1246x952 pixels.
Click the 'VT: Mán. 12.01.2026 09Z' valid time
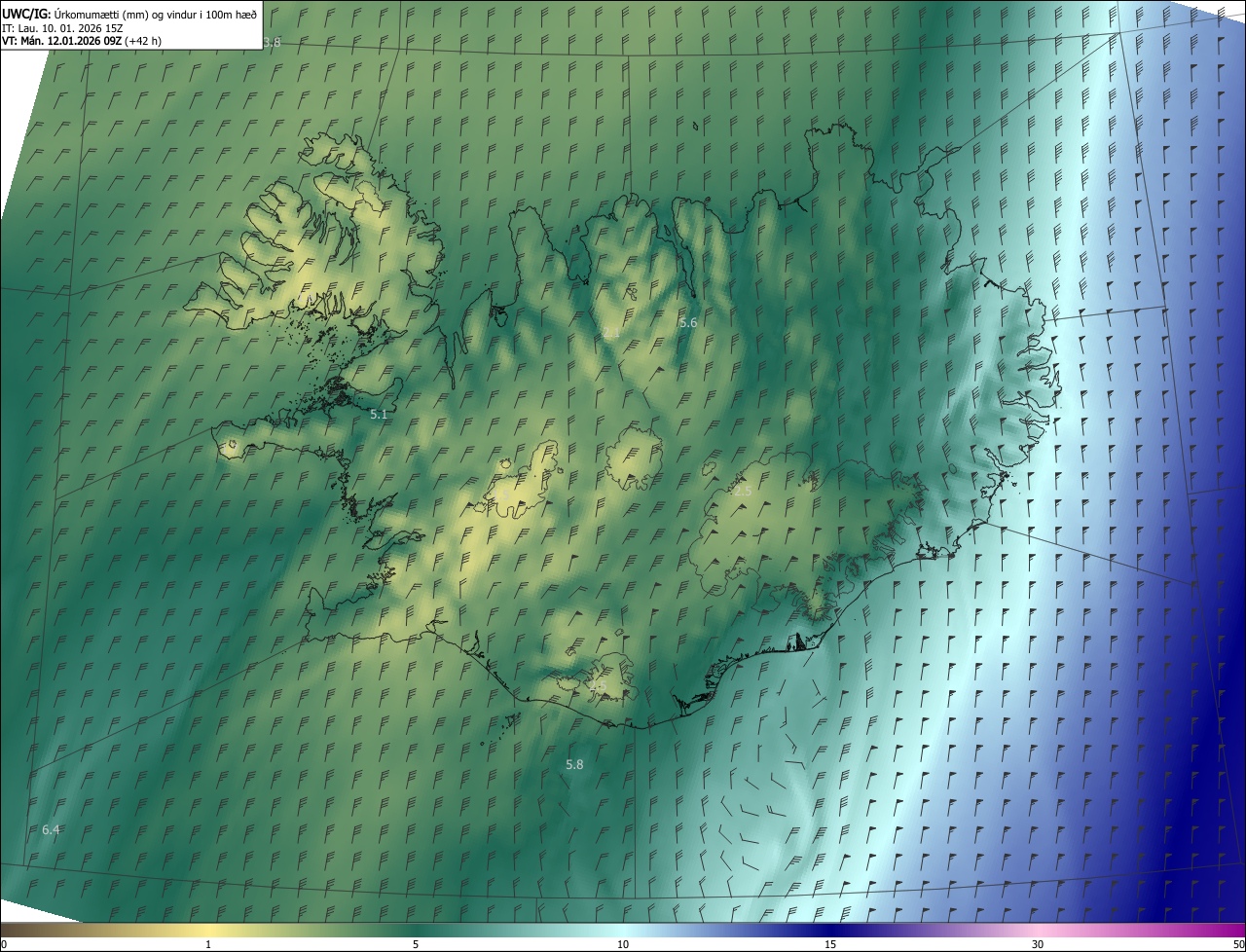(61, 41)
